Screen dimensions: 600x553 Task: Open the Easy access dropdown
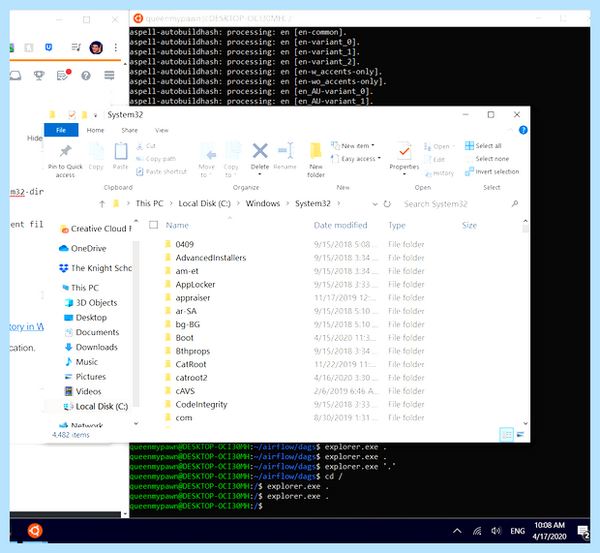pos(355,158)
